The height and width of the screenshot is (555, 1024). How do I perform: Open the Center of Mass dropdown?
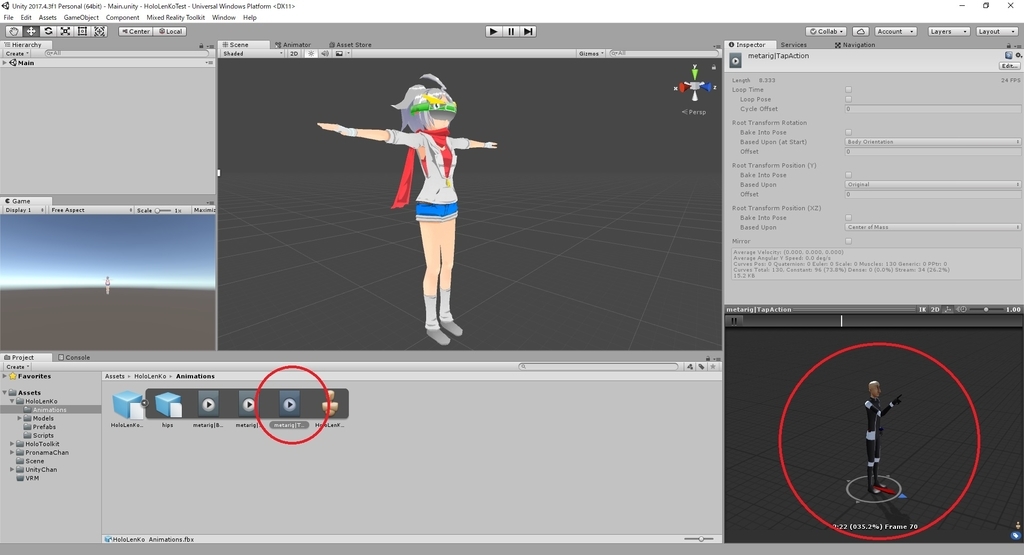click(933, 227)
